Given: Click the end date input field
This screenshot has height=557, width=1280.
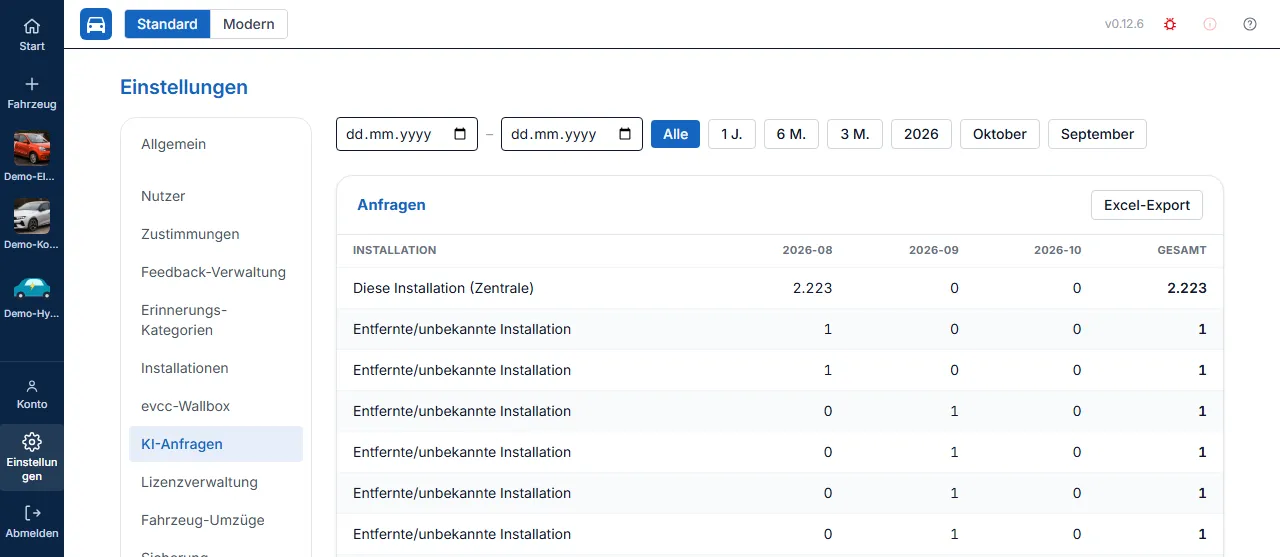Looking at the screenshot, I should click(x=572, y=134).
